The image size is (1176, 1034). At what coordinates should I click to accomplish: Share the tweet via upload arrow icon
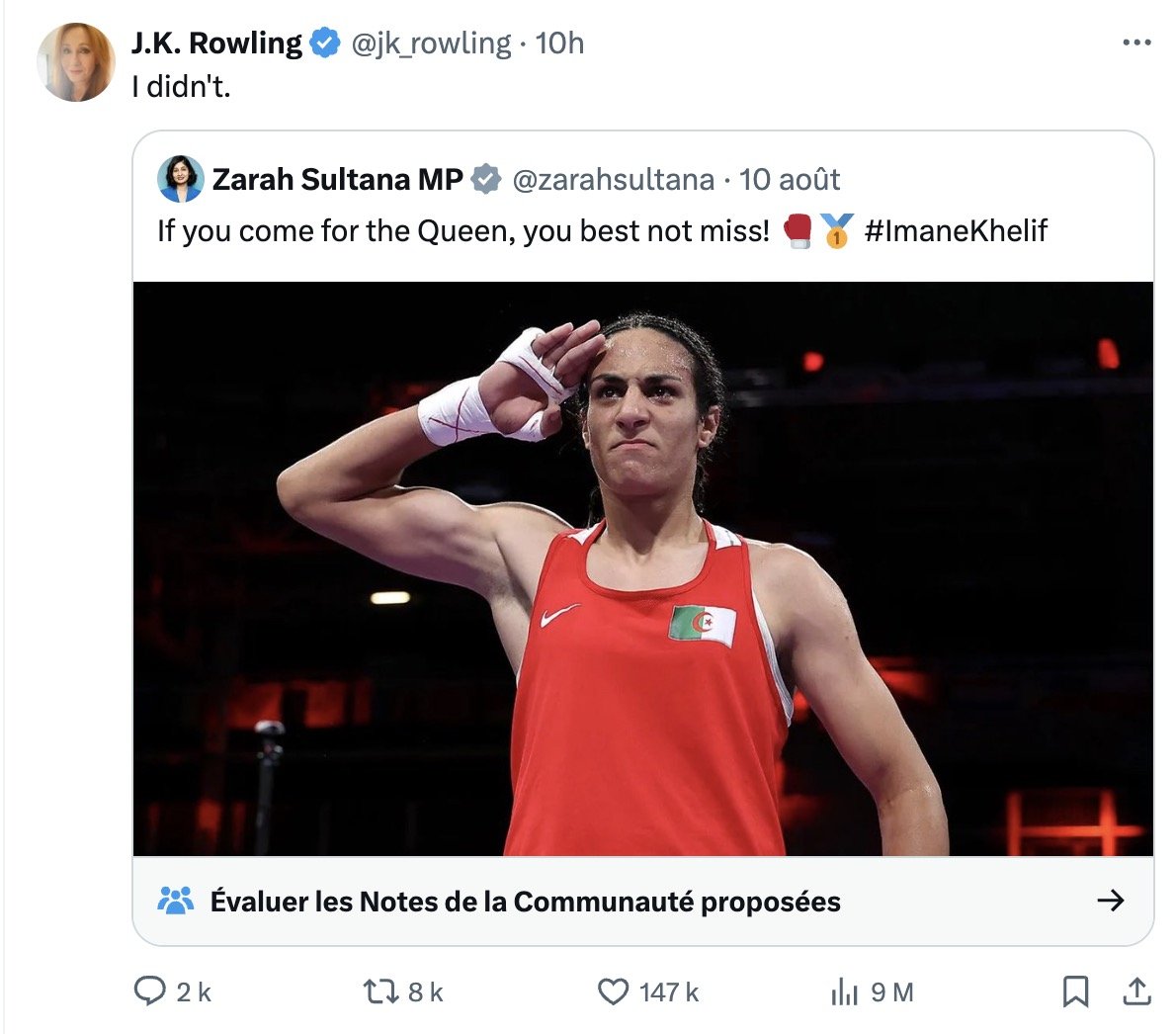pyautogui.click(x=1137, y=991)
